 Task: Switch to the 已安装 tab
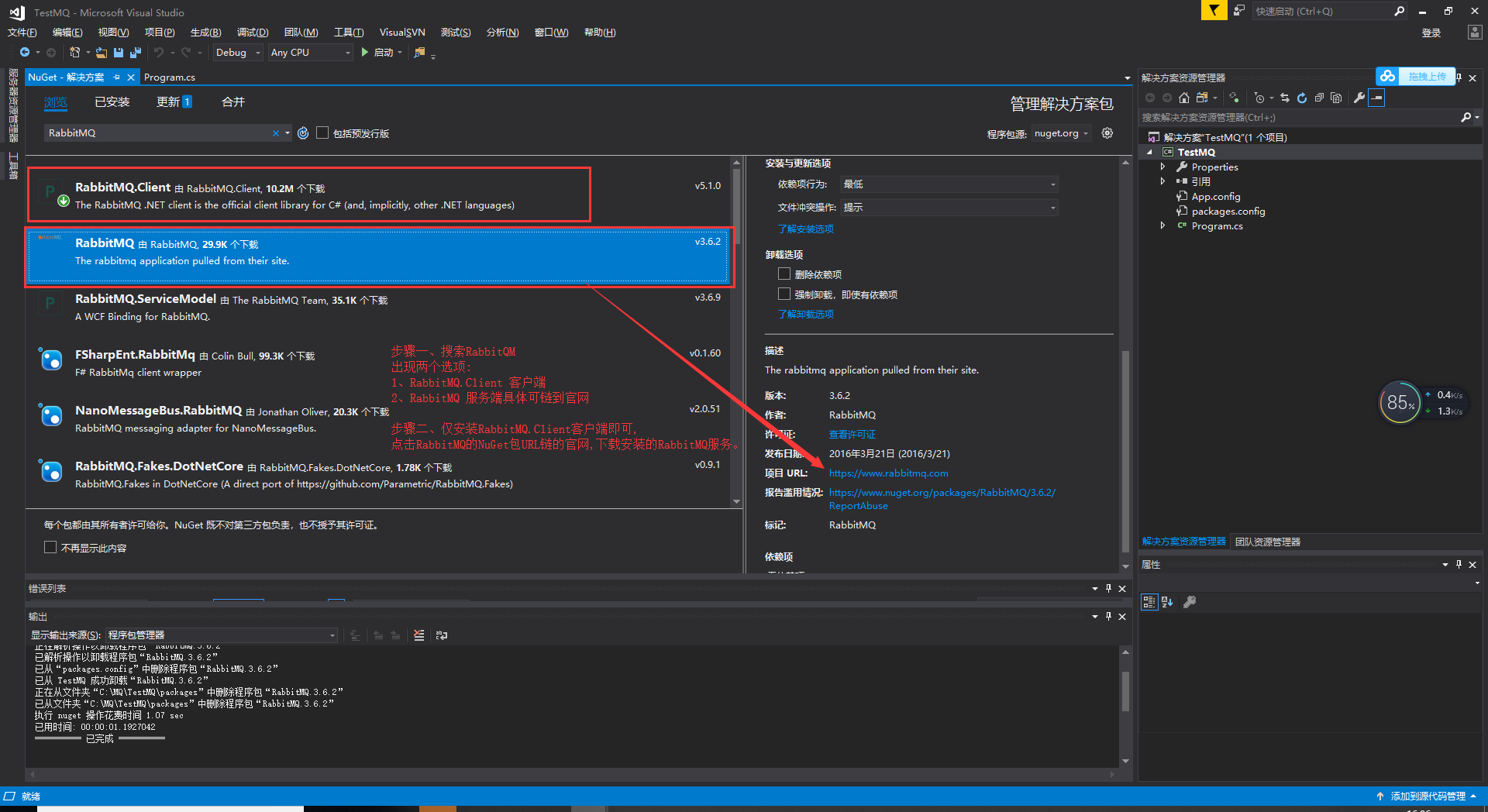click(x=112, y=102)
